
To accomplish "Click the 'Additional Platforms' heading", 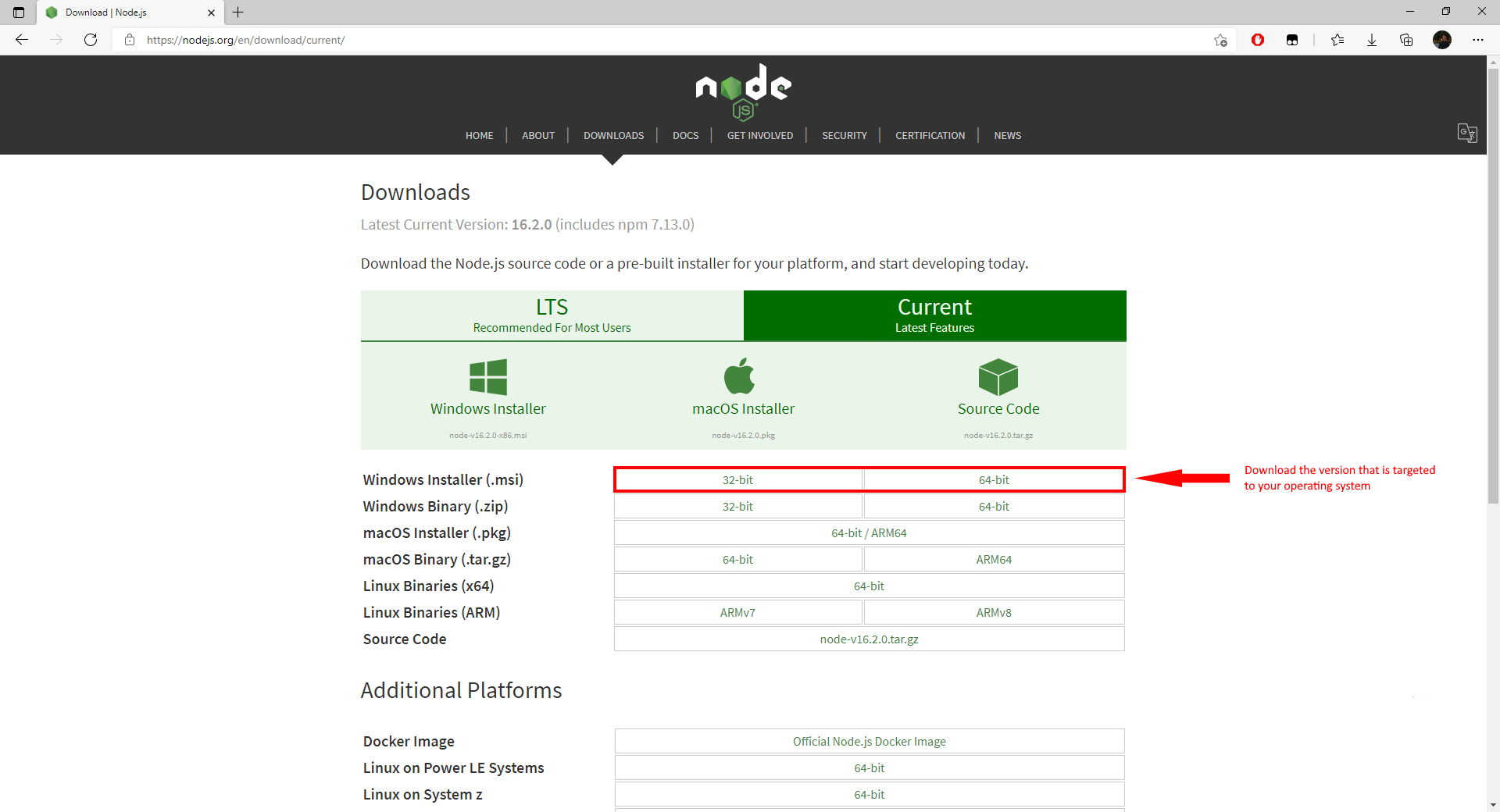I will coord(462,690).
